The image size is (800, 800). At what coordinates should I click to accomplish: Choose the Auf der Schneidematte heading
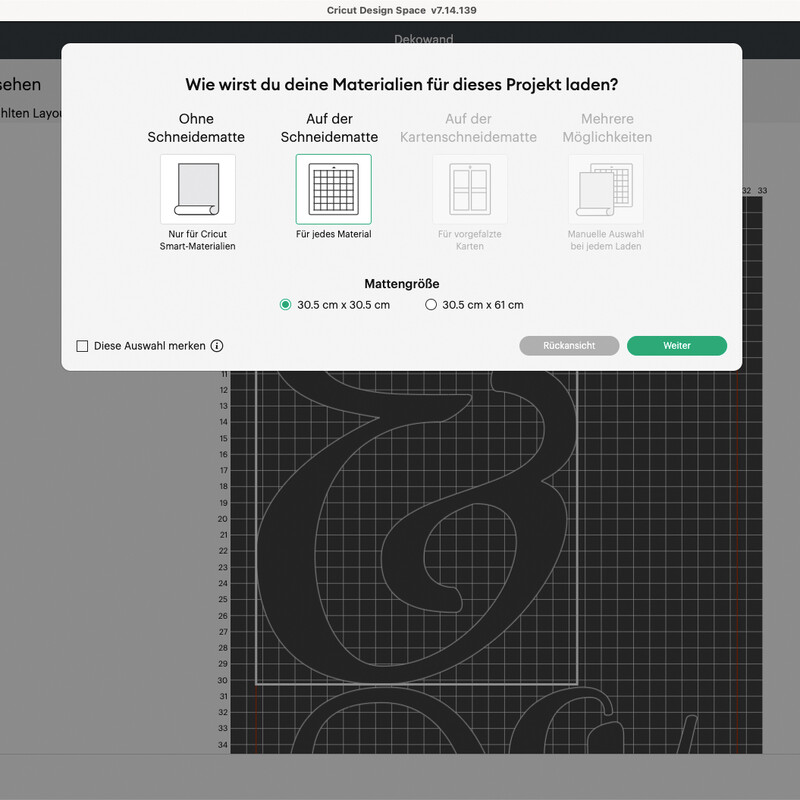click(329, 128)
